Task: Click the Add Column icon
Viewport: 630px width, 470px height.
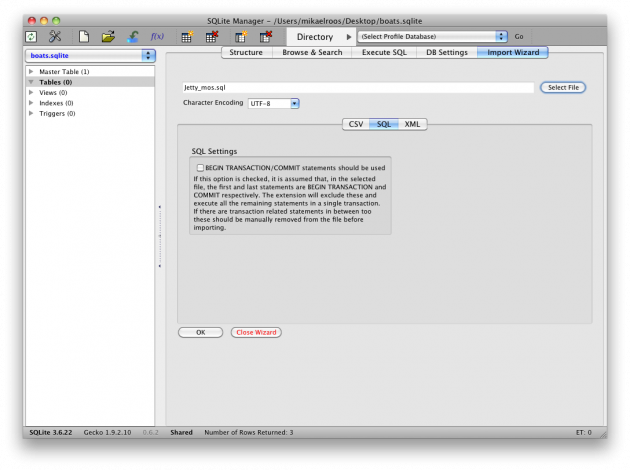Action: click(x=241, y=37)
